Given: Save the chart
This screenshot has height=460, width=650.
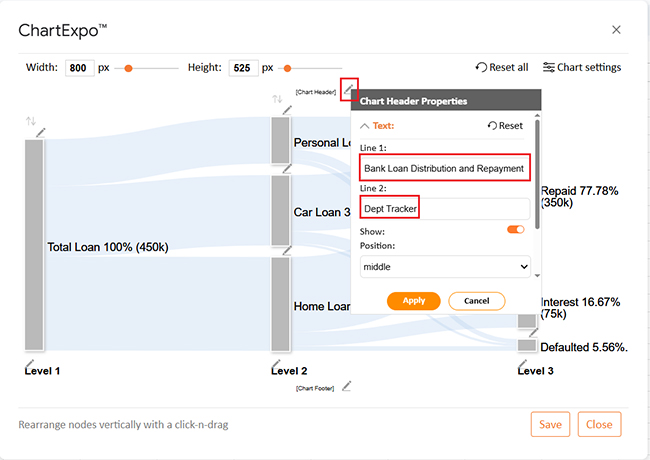Looking at the screenshot, I should tap(550, 424).
